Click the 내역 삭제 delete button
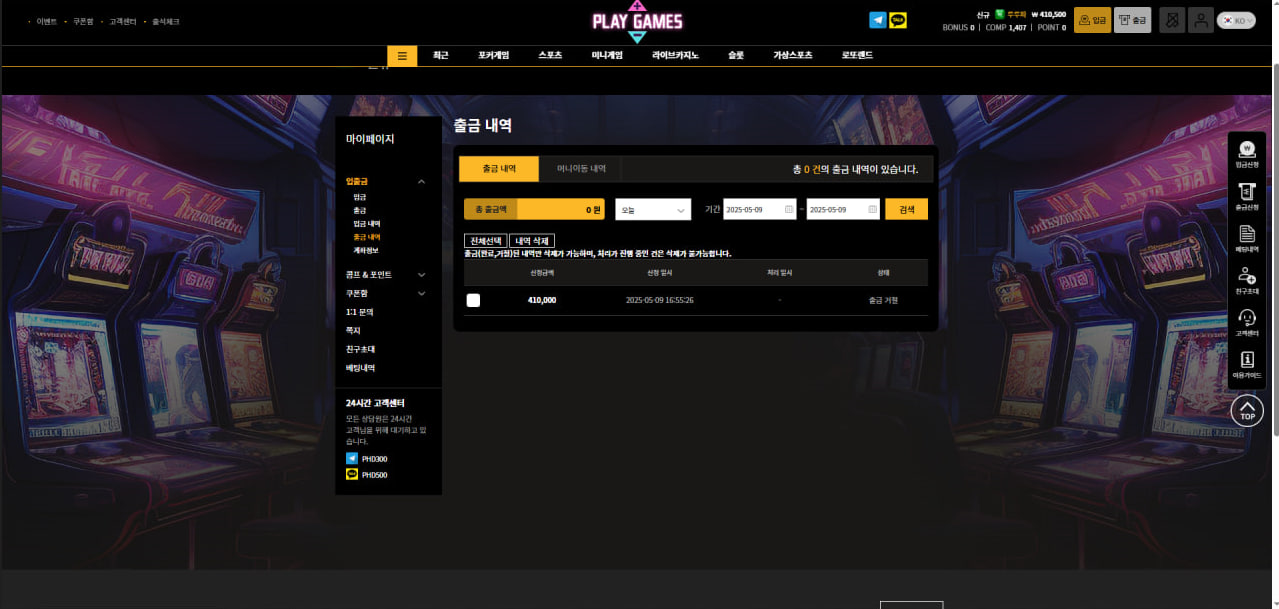The width and height of the screenshot is (1279, 609). pyautogui.click(x=532, y=241)
